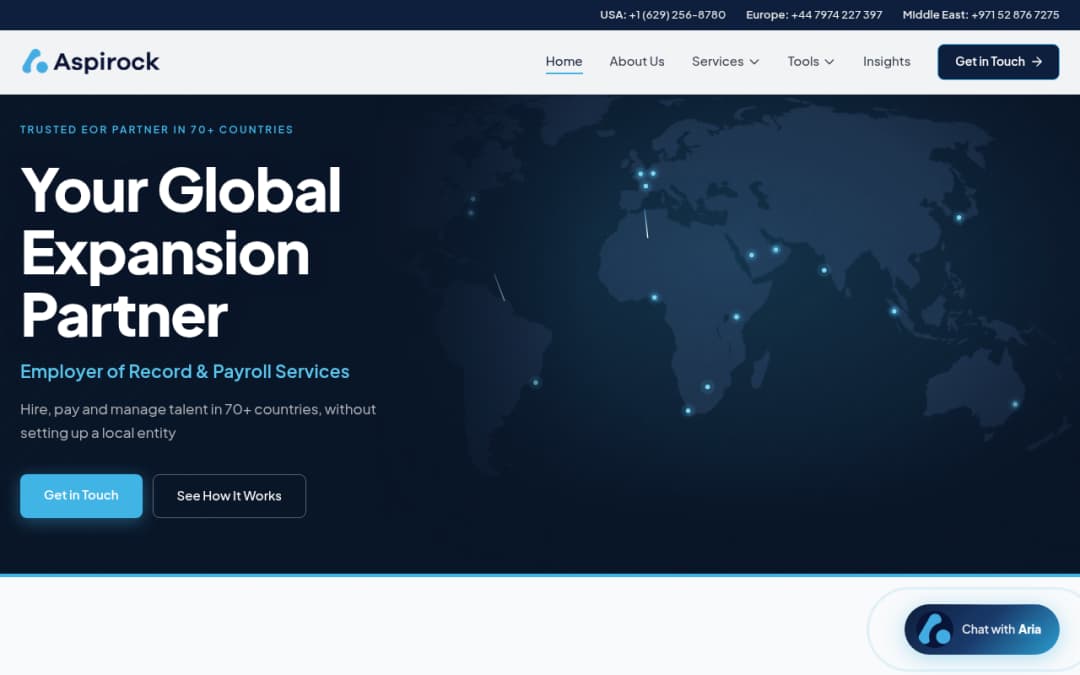Viewport: 1080px width, 675px height.
Task: Open Chat with Aria widget
Action: (982, 630)
